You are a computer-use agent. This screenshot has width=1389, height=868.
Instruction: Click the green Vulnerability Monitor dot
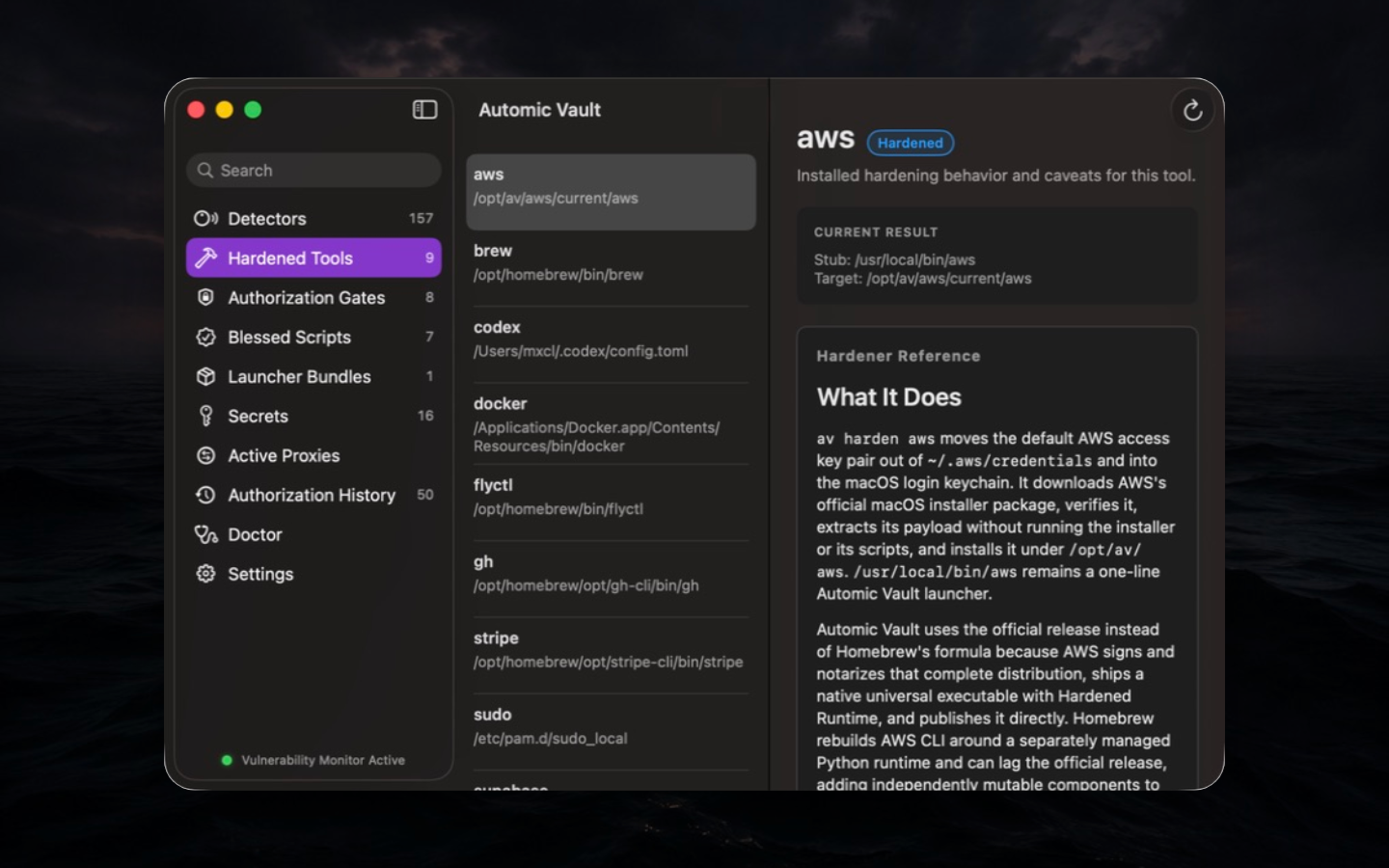227,760
